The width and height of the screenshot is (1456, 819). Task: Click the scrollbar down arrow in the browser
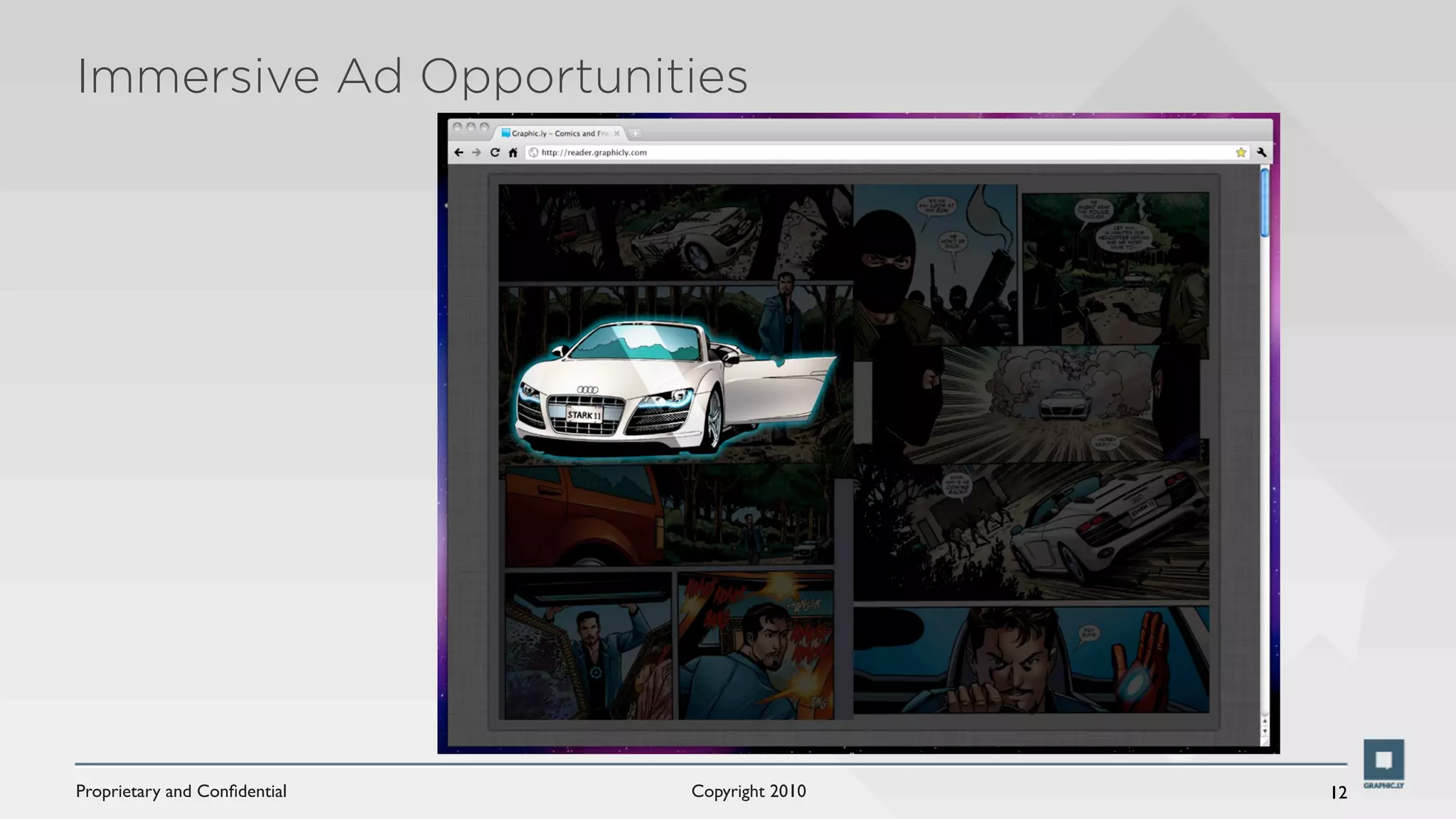coord(1265,731)
